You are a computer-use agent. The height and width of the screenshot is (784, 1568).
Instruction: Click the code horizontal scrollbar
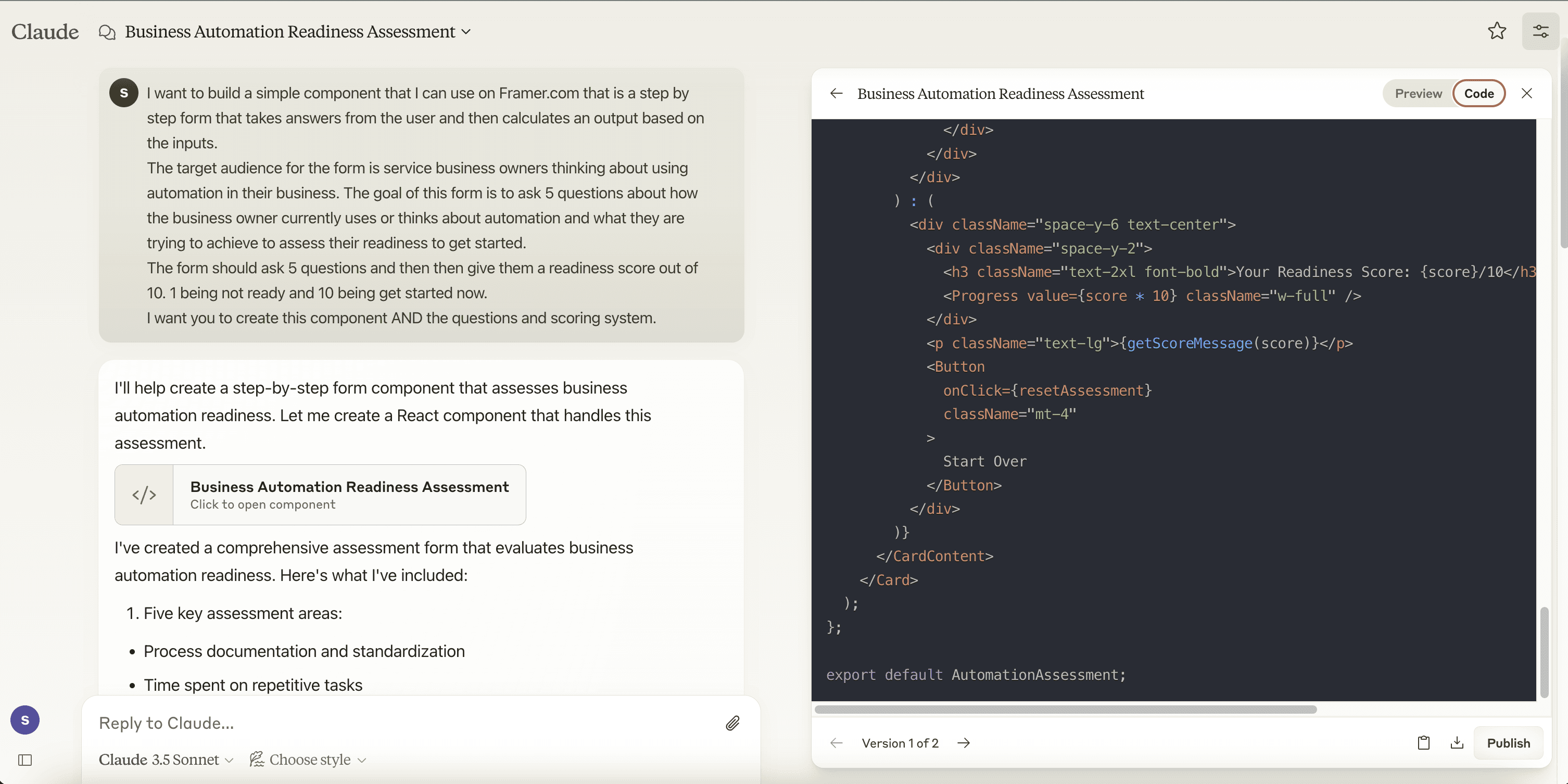pyautogui.click(x=1065, y=709)
